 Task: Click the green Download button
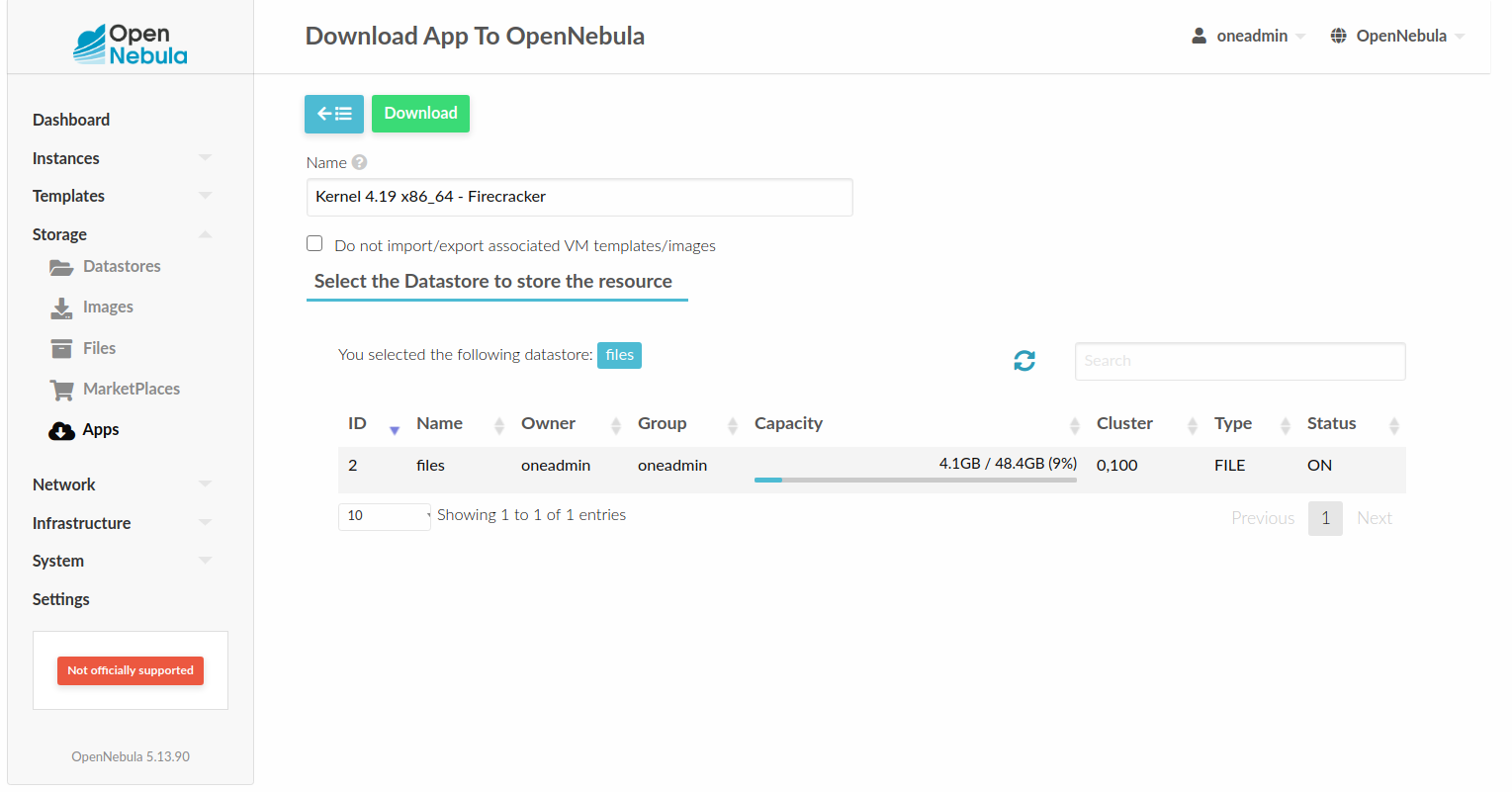coord(420,114)
